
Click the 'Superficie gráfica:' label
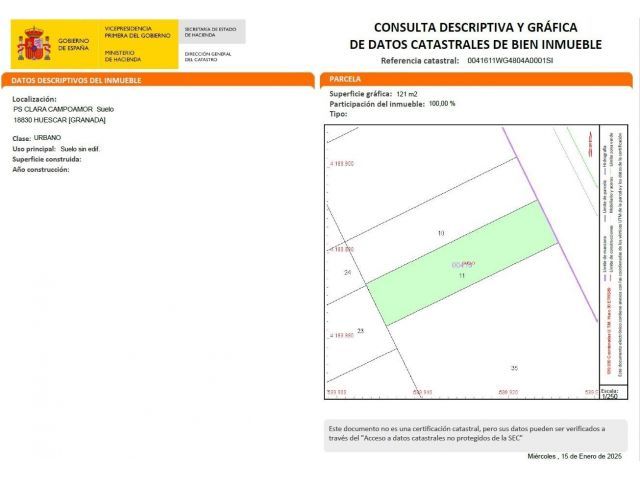coord(360,94)
